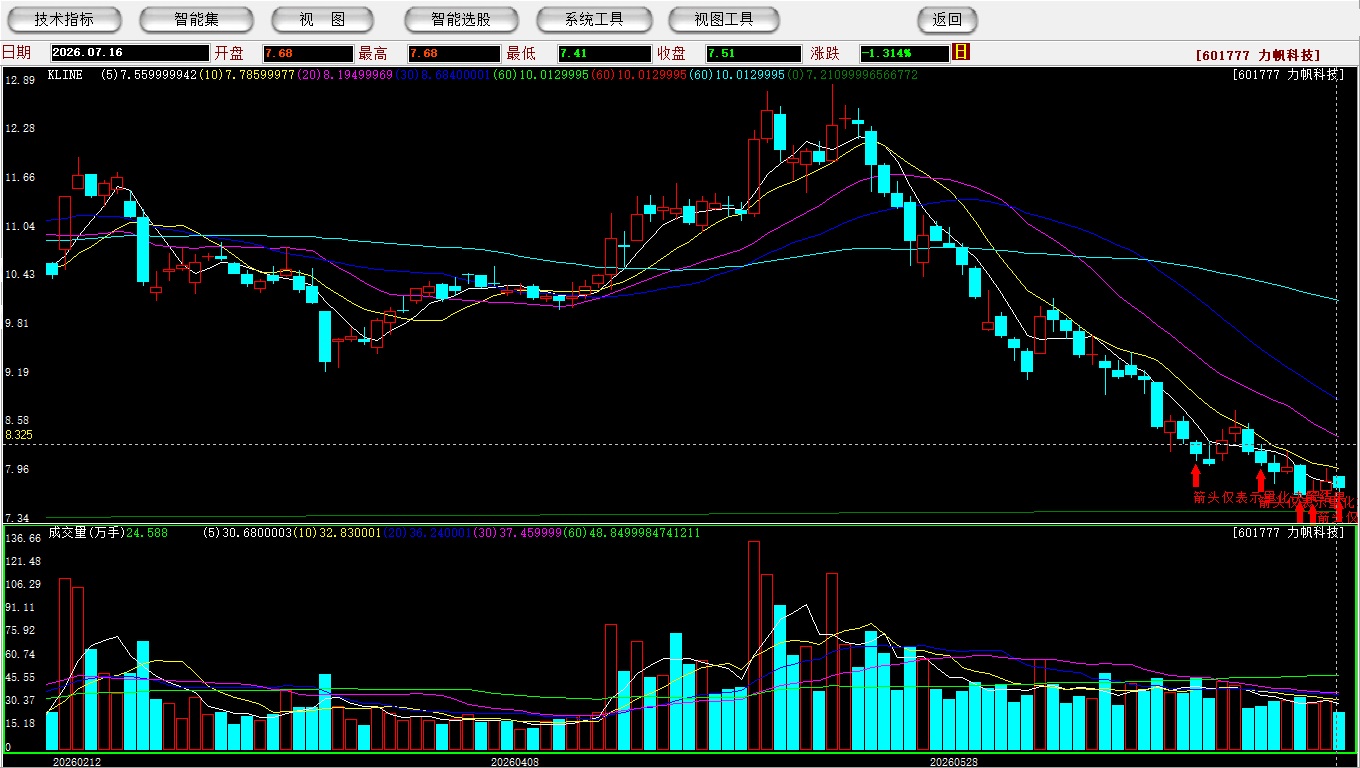Click the KLINE indicator label
Screen dimensions: 1360x768
pyautogui.click(x=64, y=75)
